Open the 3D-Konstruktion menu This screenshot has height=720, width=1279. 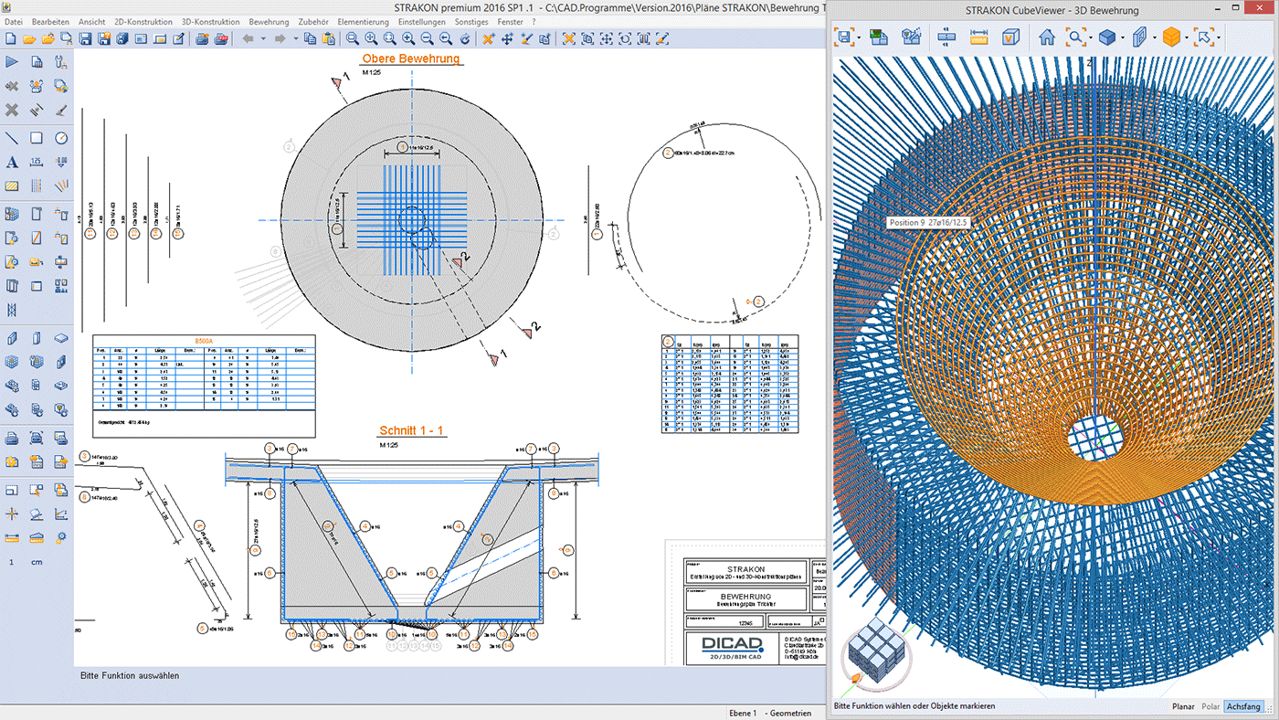210,21
